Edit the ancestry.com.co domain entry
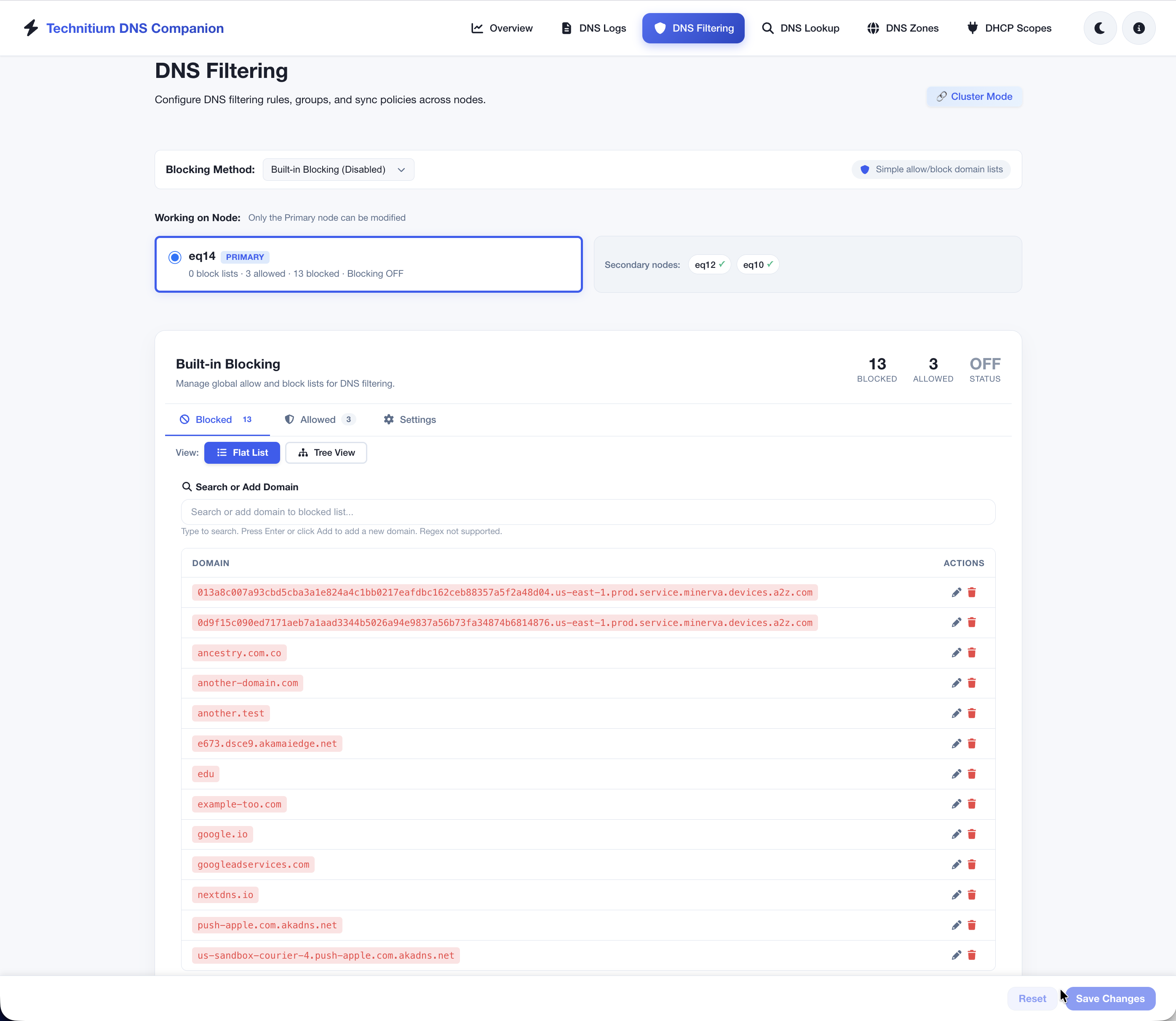Image resolution: width=1176 pixels, height=1021 pixels. tap(956, 652)
